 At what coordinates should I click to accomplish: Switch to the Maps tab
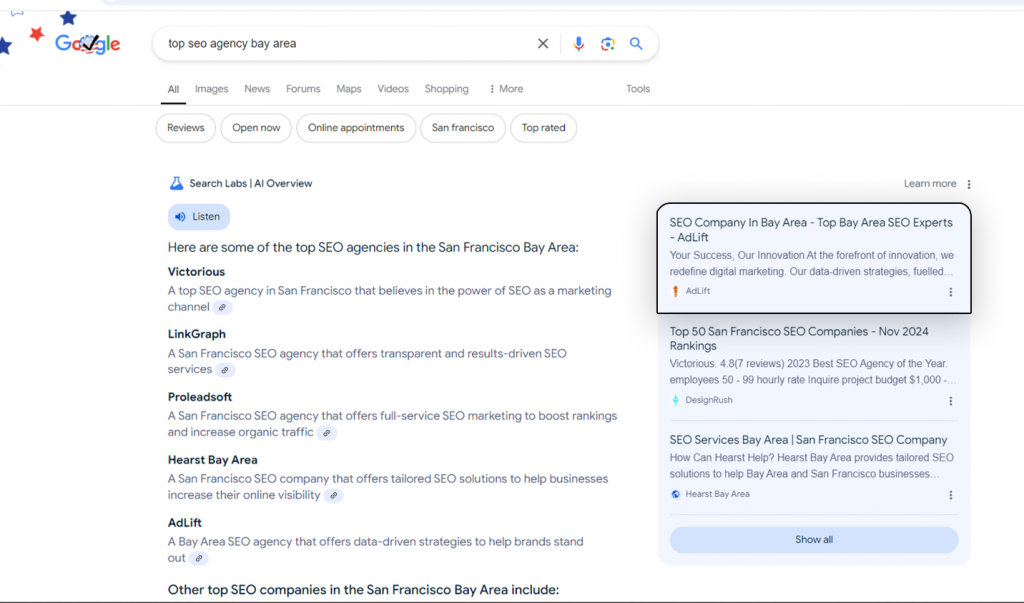click(x=348, y=89)
